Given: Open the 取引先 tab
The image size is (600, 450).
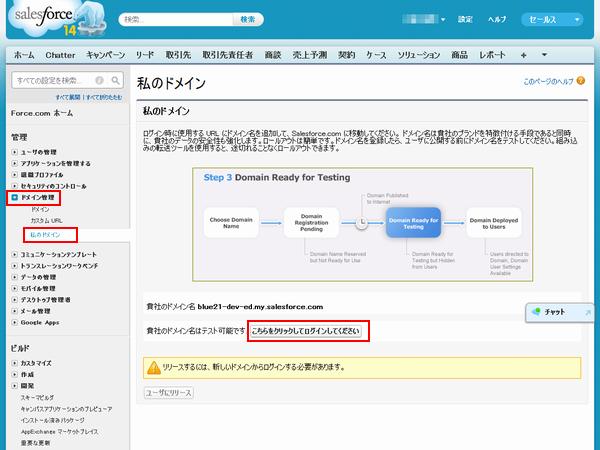Looking at the screenshot, I should [178, 55].
